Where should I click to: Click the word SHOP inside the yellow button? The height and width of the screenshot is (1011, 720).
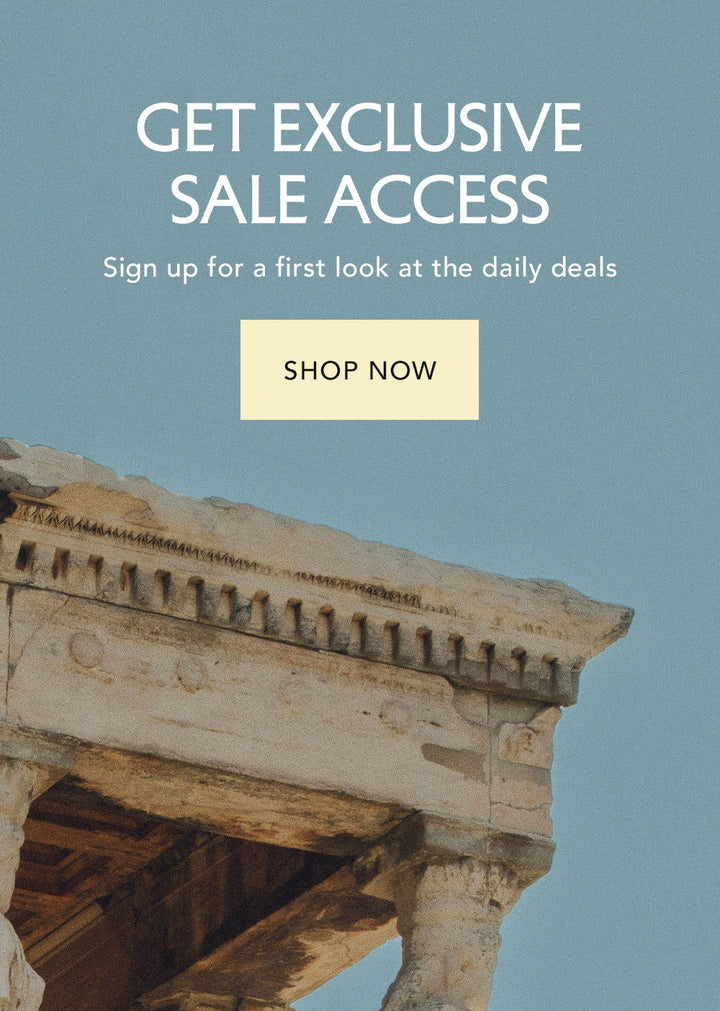(321, 370)
